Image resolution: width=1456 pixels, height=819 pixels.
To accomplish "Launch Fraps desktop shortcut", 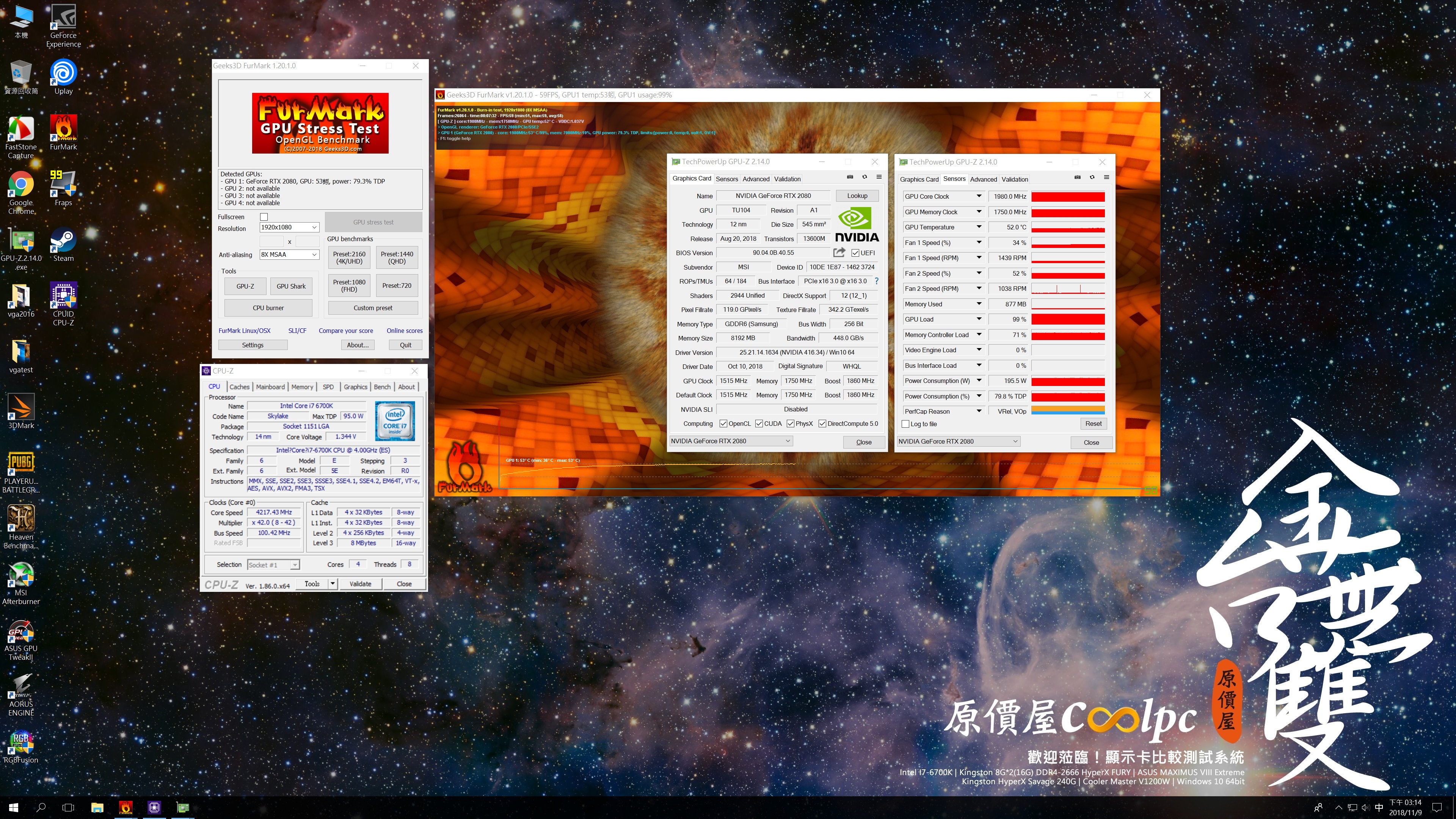I will (x=63, y=188).
